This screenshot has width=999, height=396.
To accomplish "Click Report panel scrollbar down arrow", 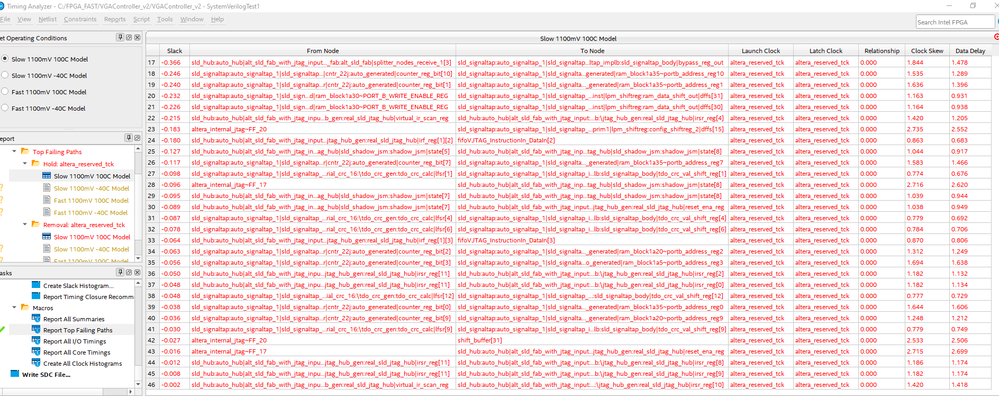I will [x=138, y=259].
